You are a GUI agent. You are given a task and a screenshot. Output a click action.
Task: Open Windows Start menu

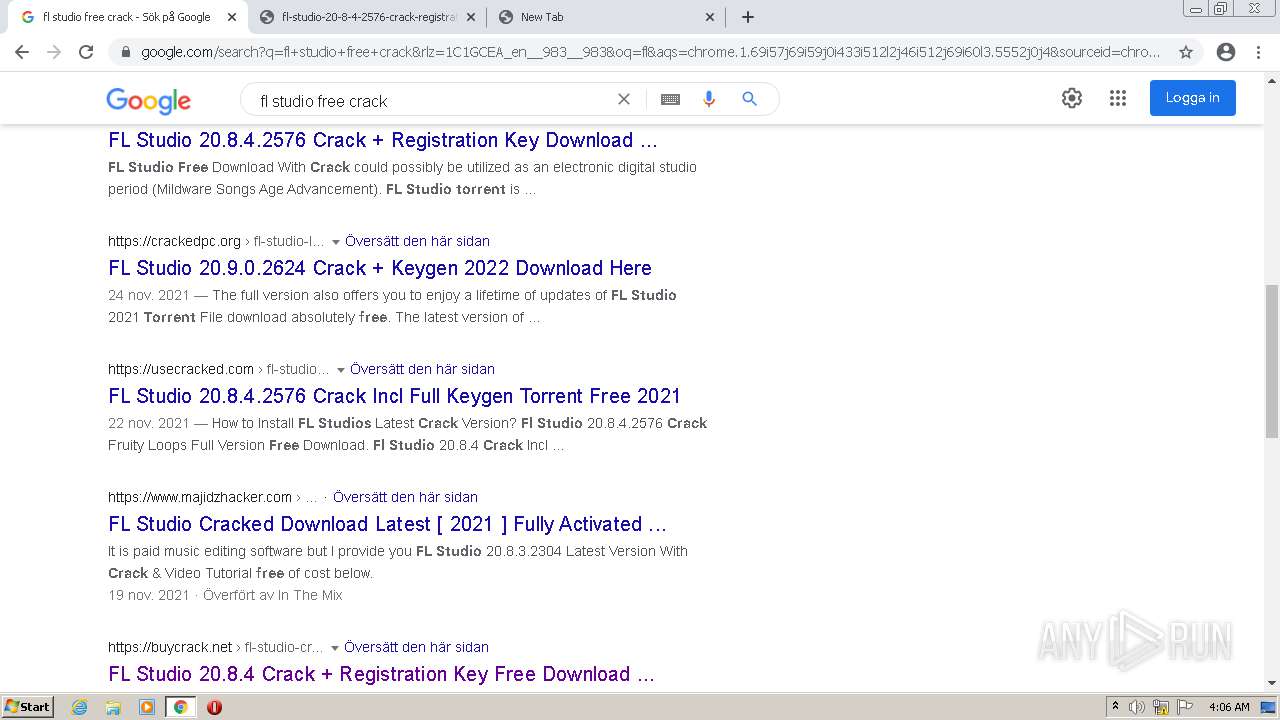point(27,707)
